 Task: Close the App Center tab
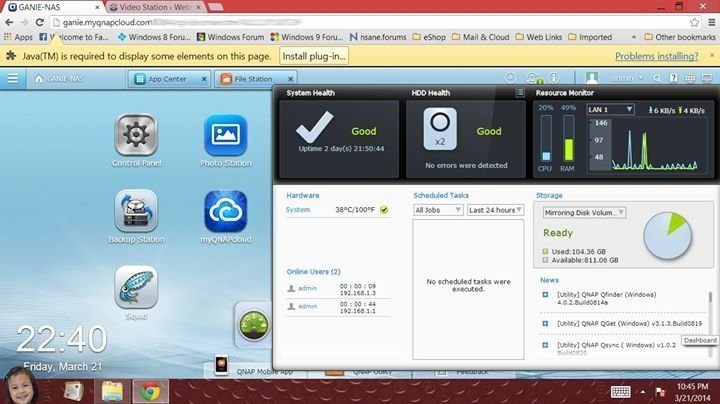click(x=204, y=79)
